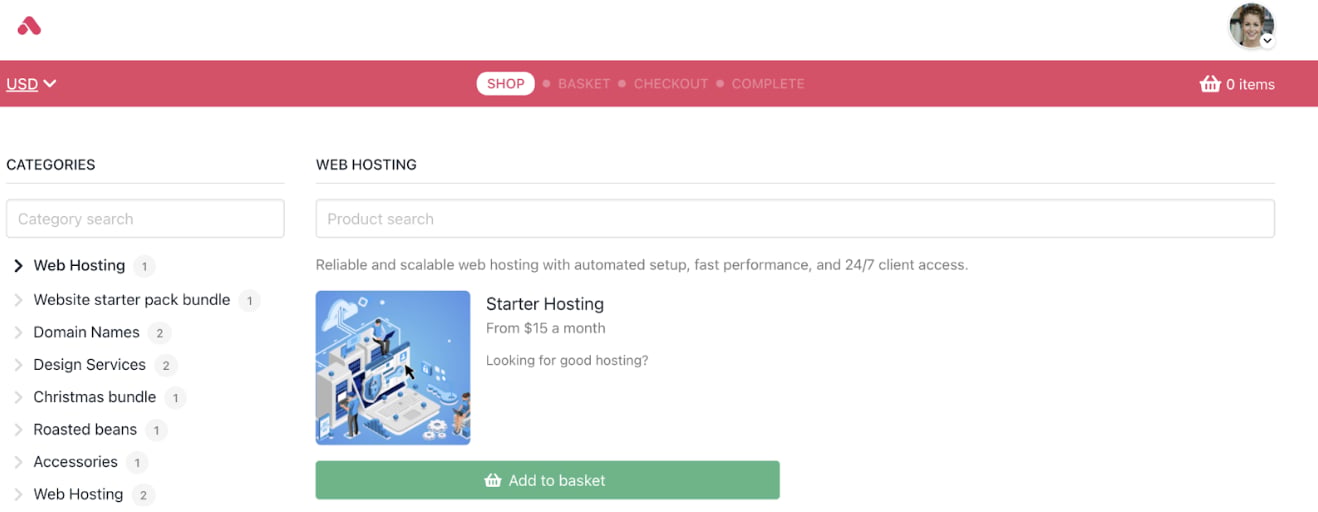Expand the Roasted beans chevron
The height and width of the screenshot is (512, 1318).
18,430
